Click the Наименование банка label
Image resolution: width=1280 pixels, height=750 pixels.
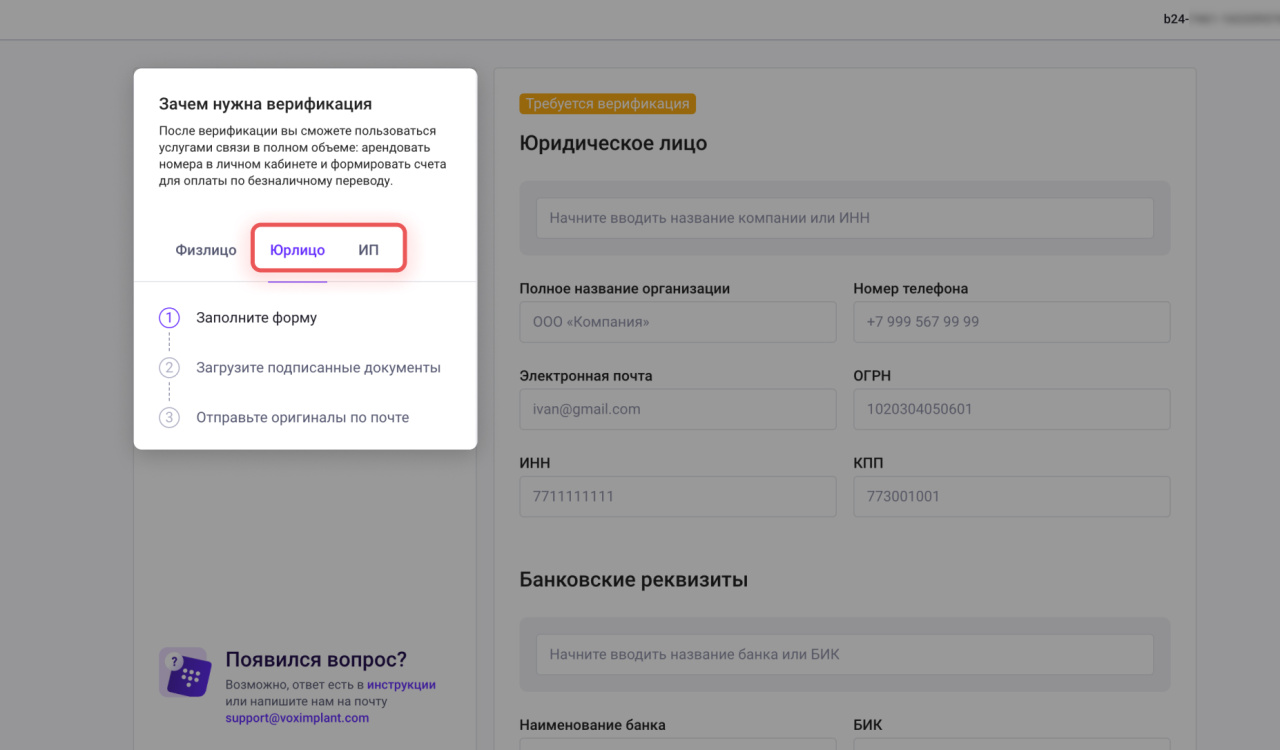592,725
